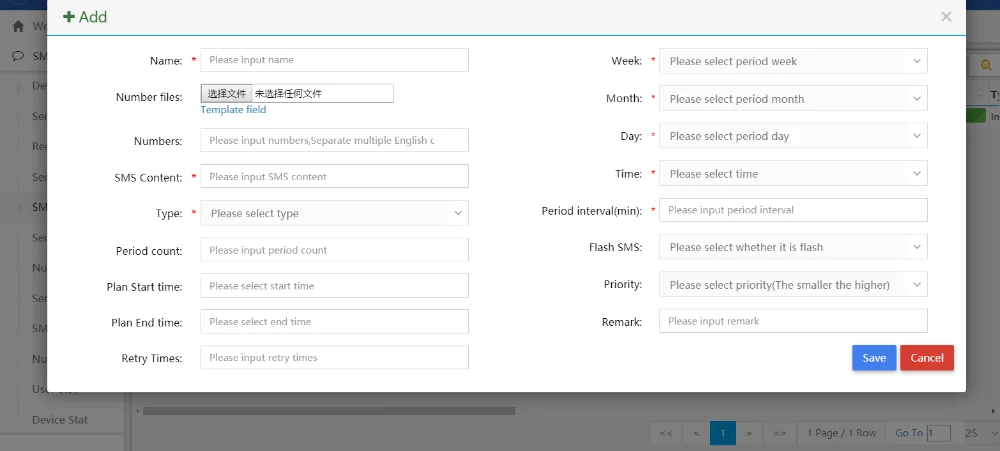Go to the previous page with <
1000x451 pixels.
click(695, 433)
